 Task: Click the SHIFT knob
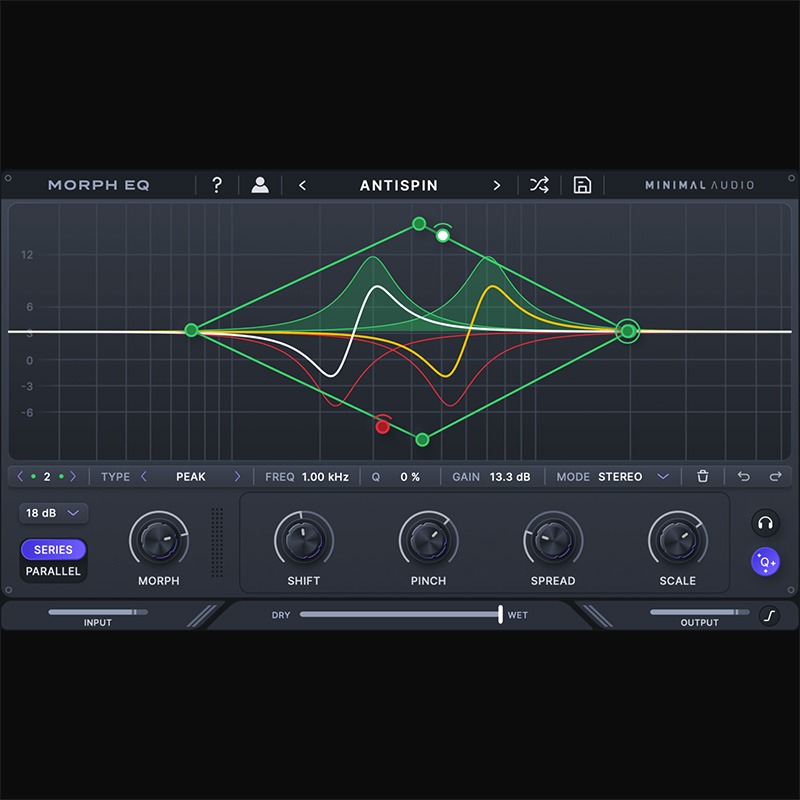pyautogui.click(x=304, y=540)
